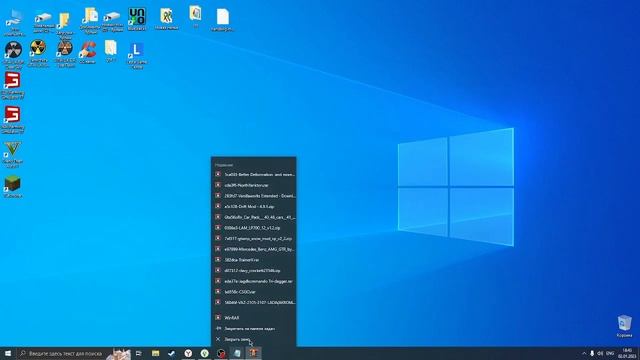Select the Minecraft grass block desktop icon
This screenshot has height=360, width=640.
coord(12,187)
